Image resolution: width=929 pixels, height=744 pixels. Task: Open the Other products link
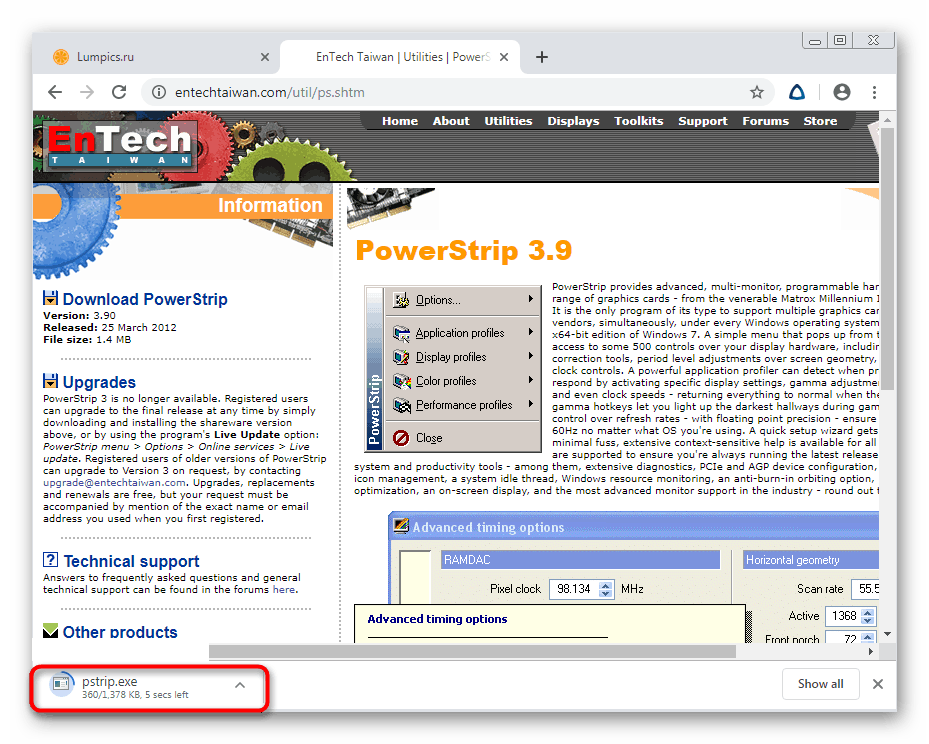point(120,632)
